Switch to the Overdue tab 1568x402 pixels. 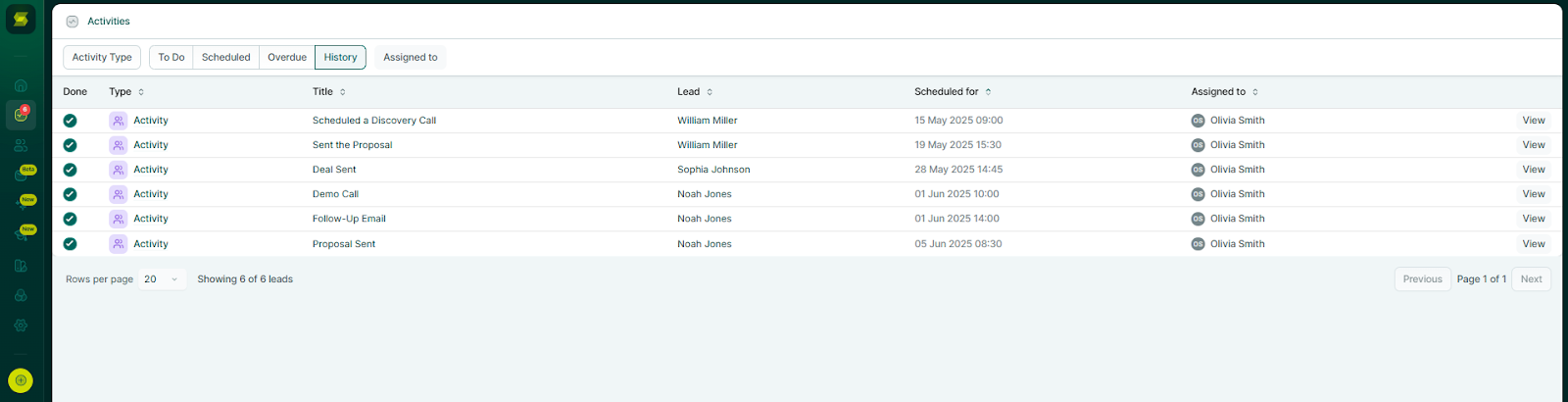click(x=287, y=58)
